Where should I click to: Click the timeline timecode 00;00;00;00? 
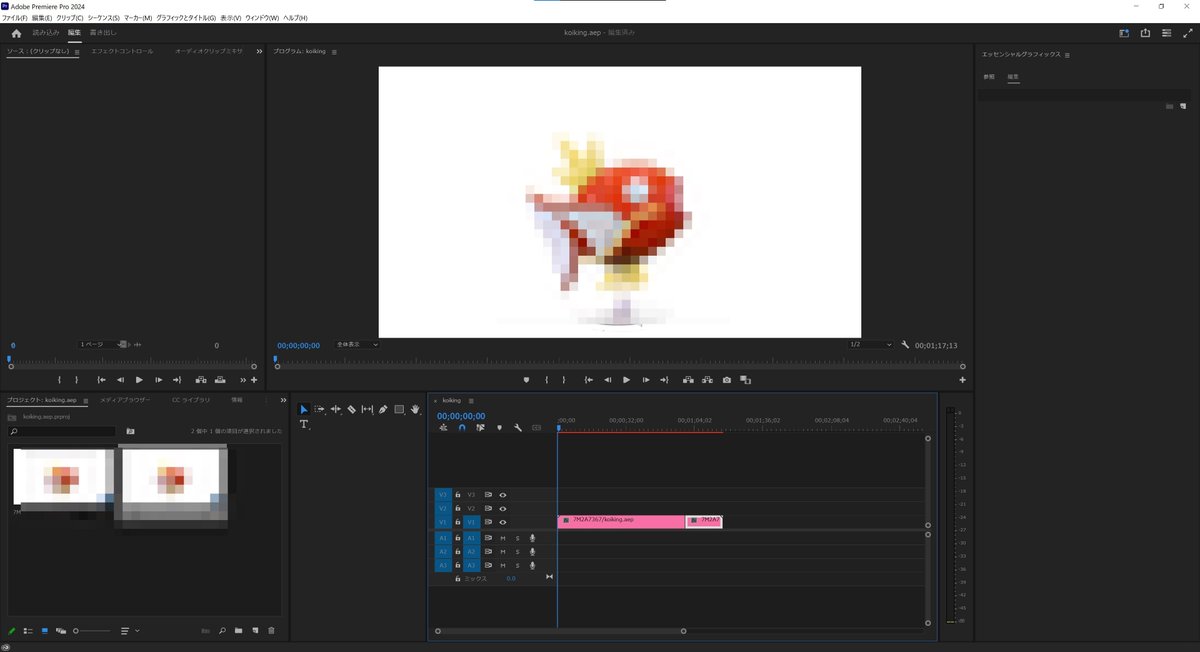461,416
